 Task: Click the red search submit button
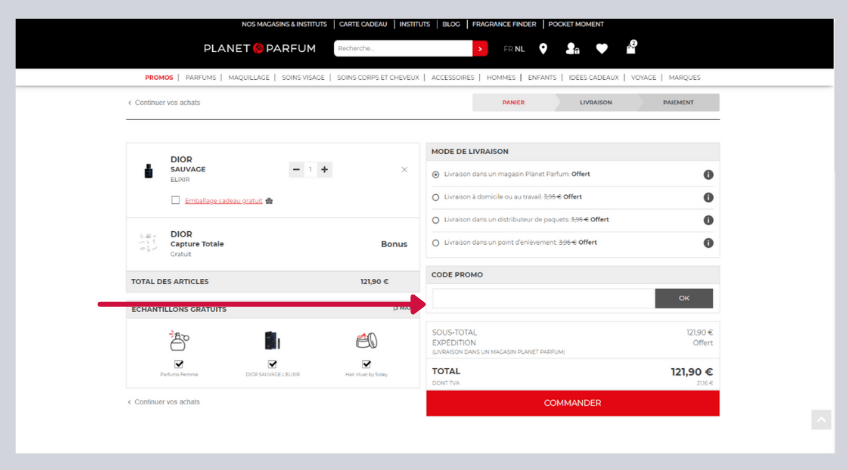pos(480,48)
